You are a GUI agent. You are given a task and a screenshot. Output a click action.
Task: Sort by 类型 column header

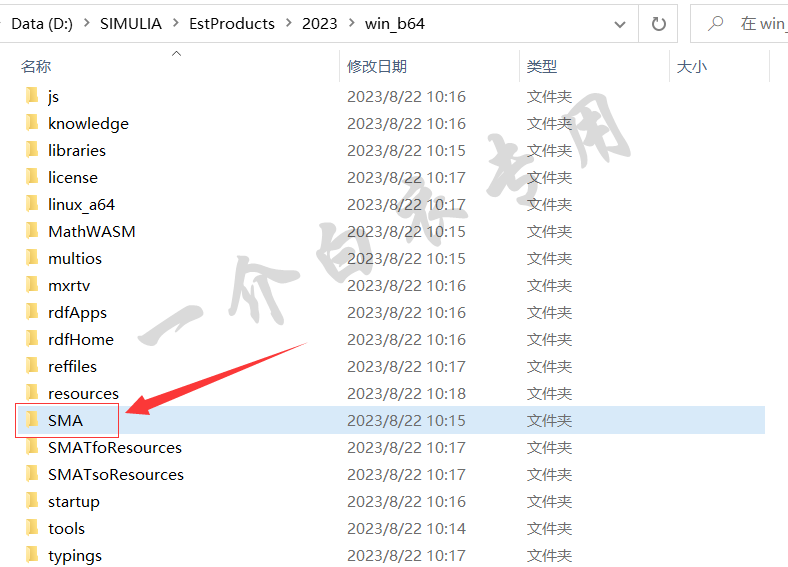point(542,66)
